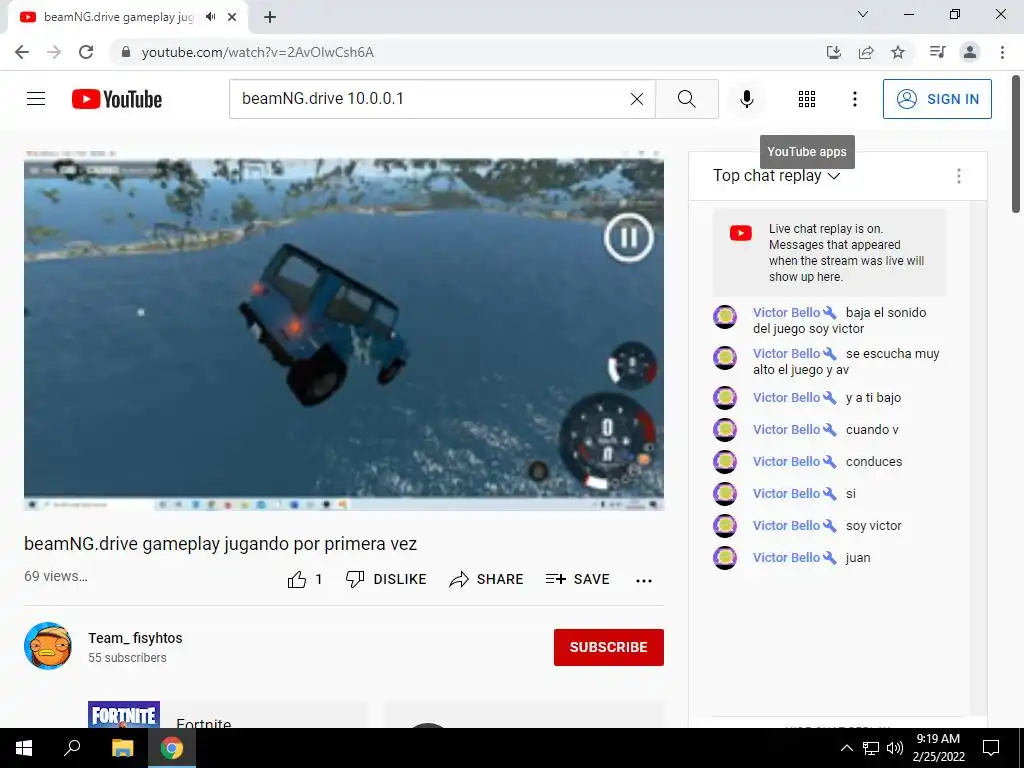The image size is (1024, 768).
Task: Go to the YouTube home logo
Action: 117,99
